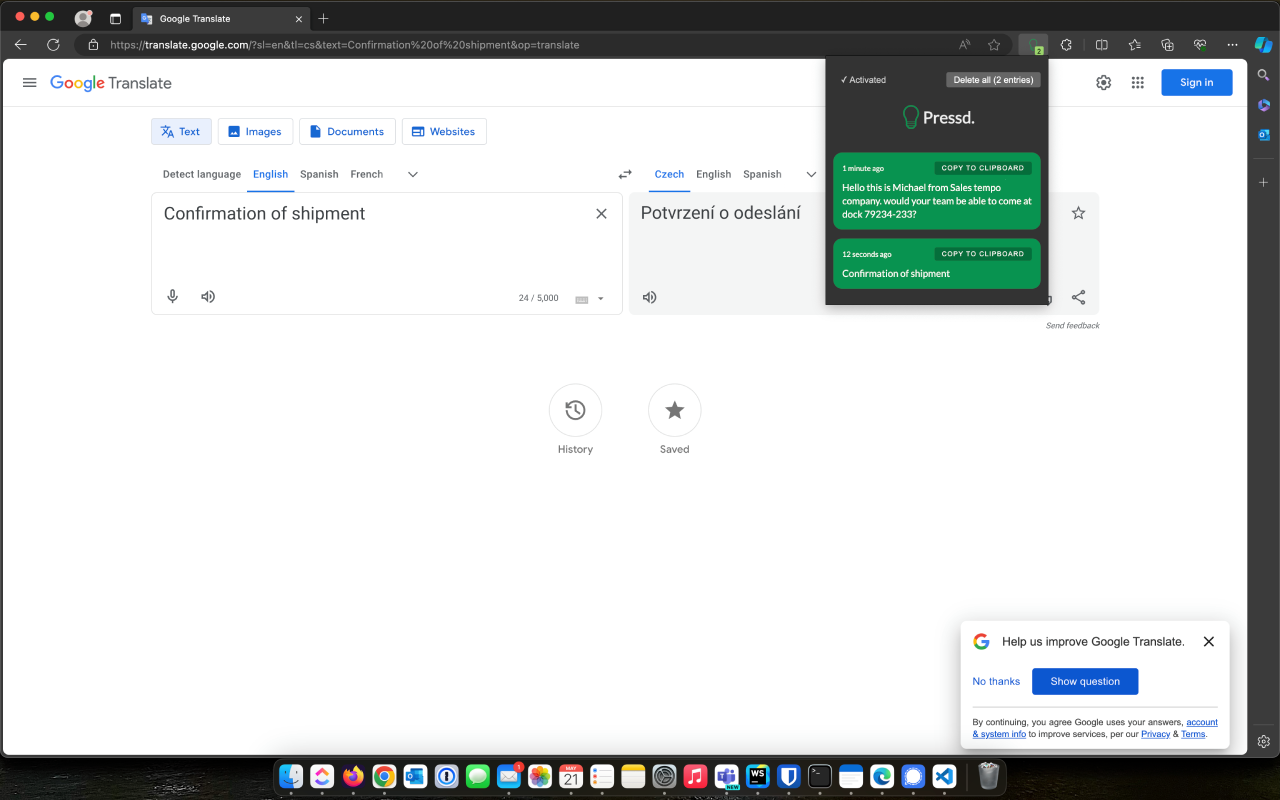Select Czech as target language
Viewport: 1280px width, 800px height.
pyautogui.click(x=669, y=174)
